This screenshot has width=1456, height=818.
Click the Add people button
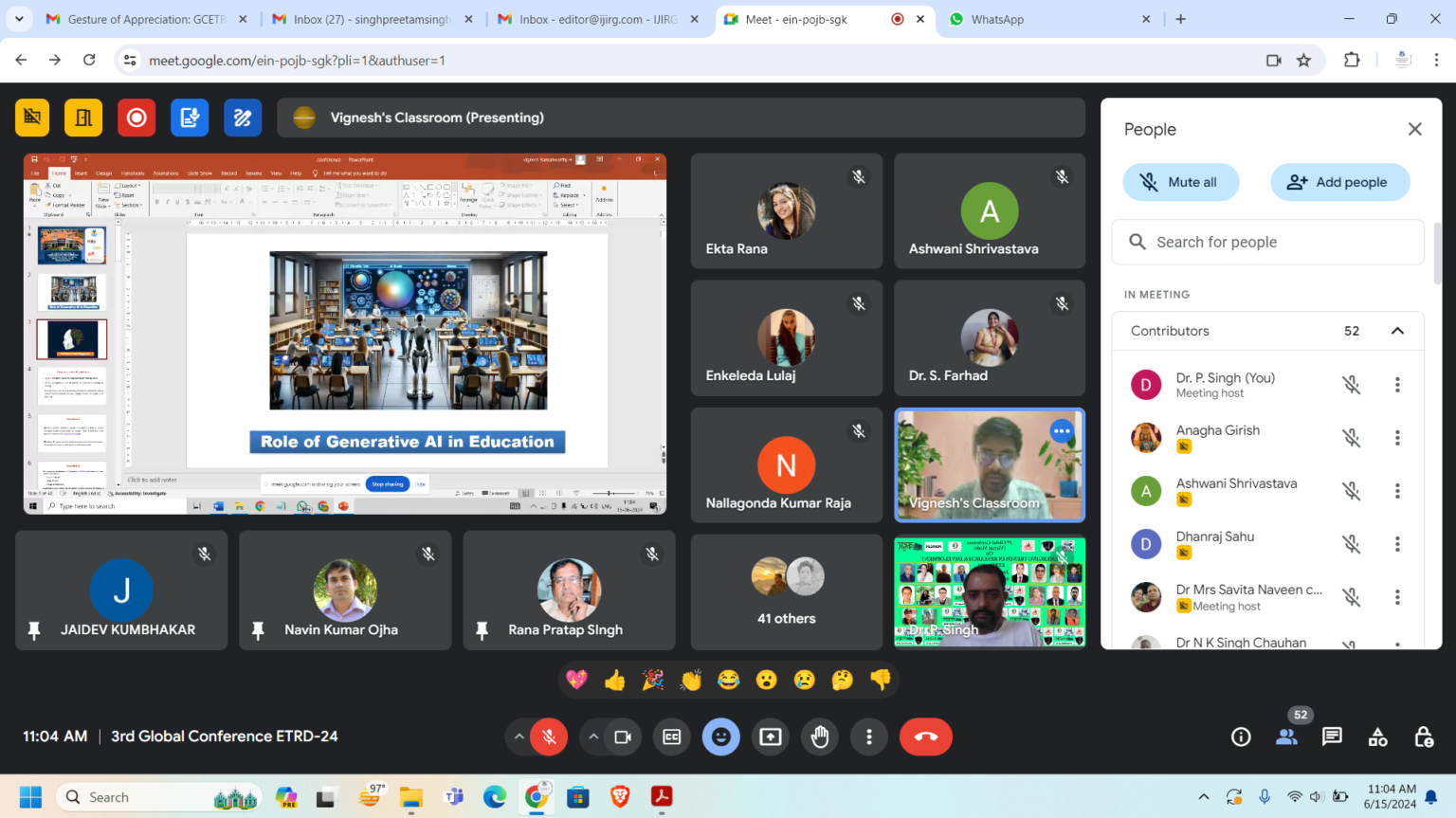point(1339,182)
